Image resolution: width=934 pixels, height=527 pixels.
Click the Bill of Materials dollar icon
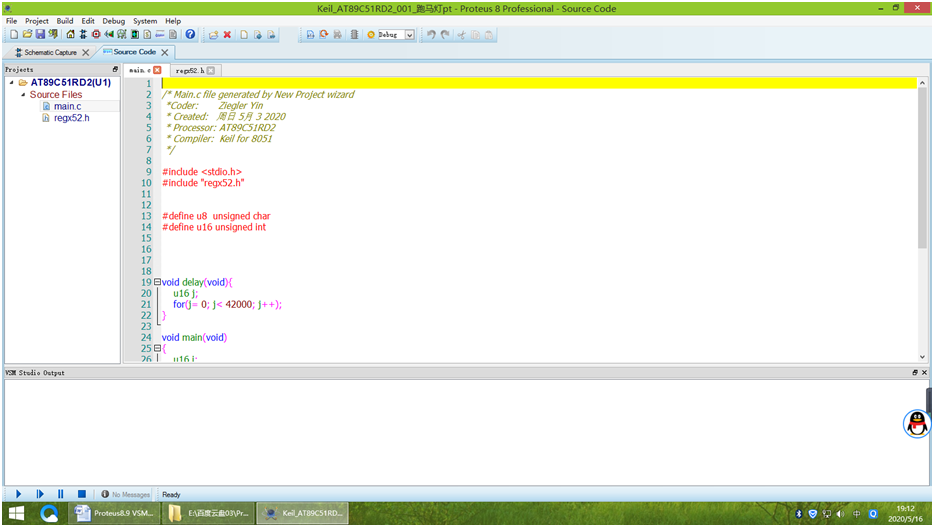click(x=147, y=35)
